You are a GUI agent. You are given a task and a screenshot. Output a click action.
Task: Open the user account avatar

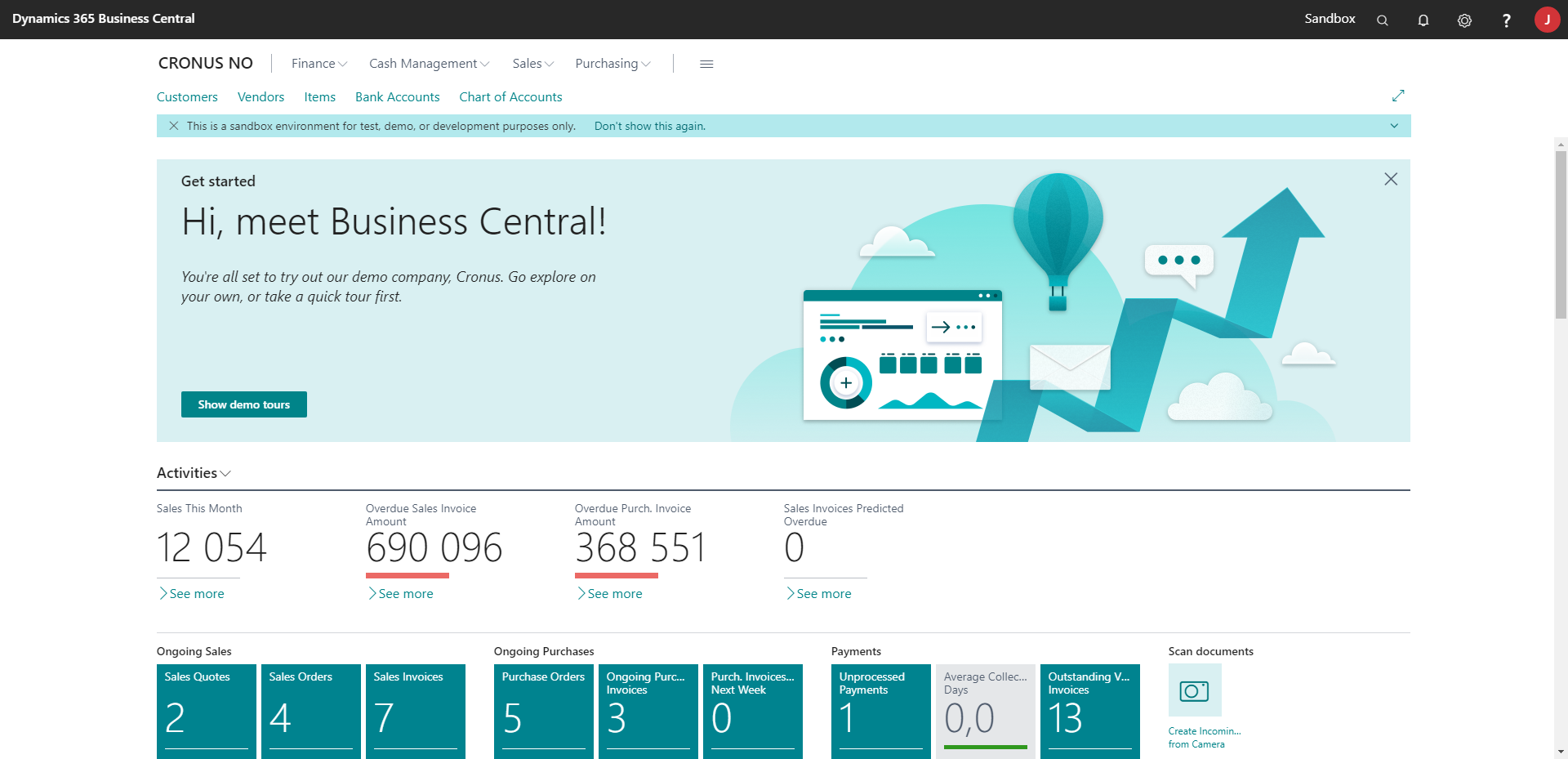point(1547,20)
